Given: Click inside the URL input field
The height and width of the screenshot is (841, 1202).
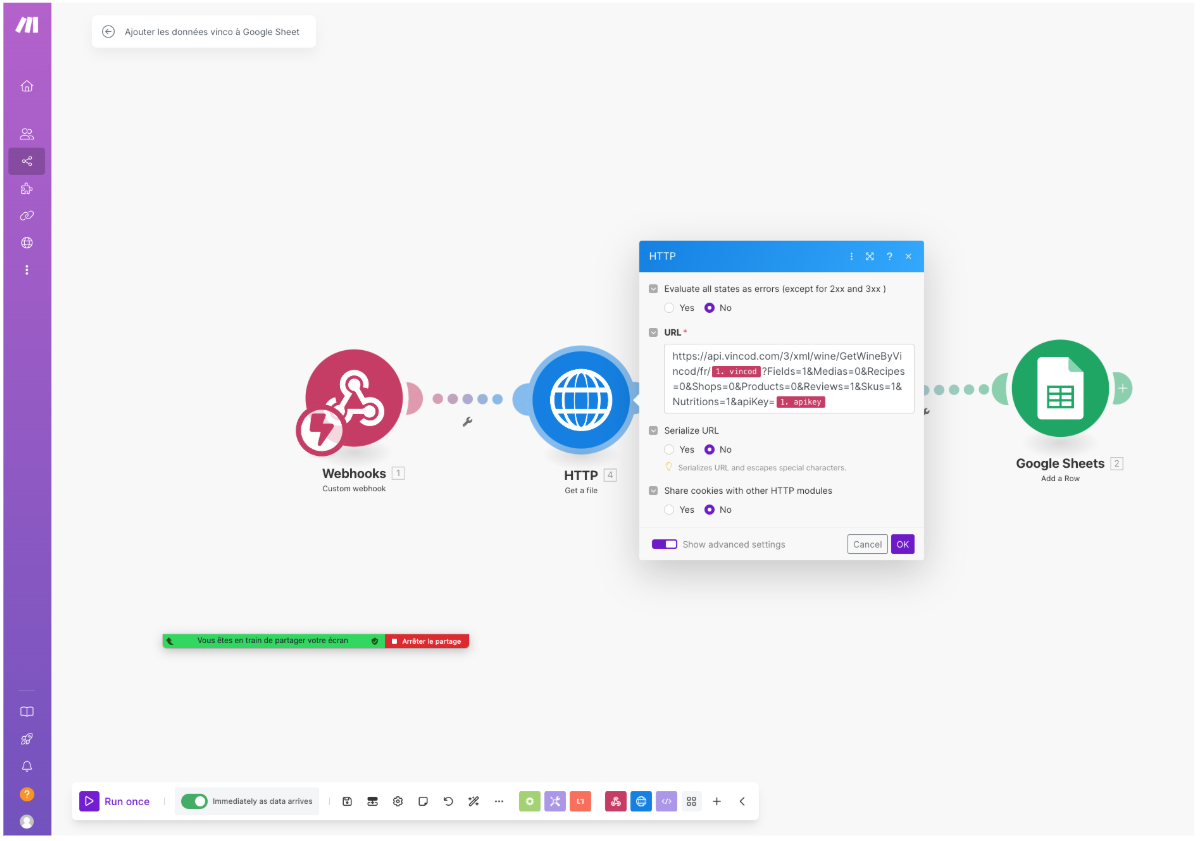Looking at the screenshot, I should click(x=789, y=379).
